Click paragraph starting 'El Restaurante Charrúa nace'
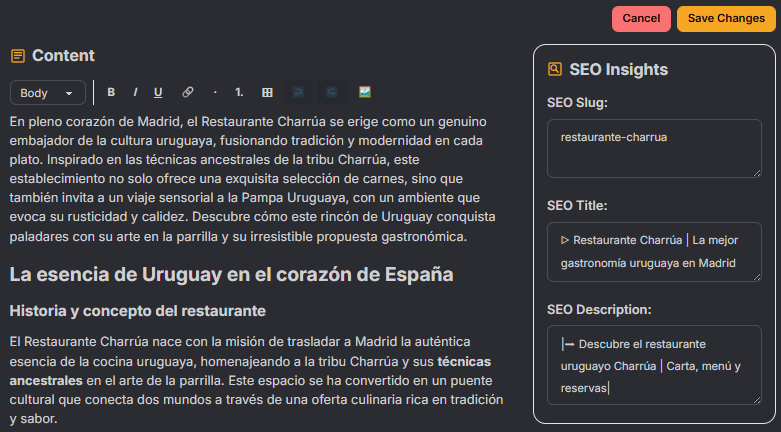Viewport: 781px width, 432px height. [257, 380]
